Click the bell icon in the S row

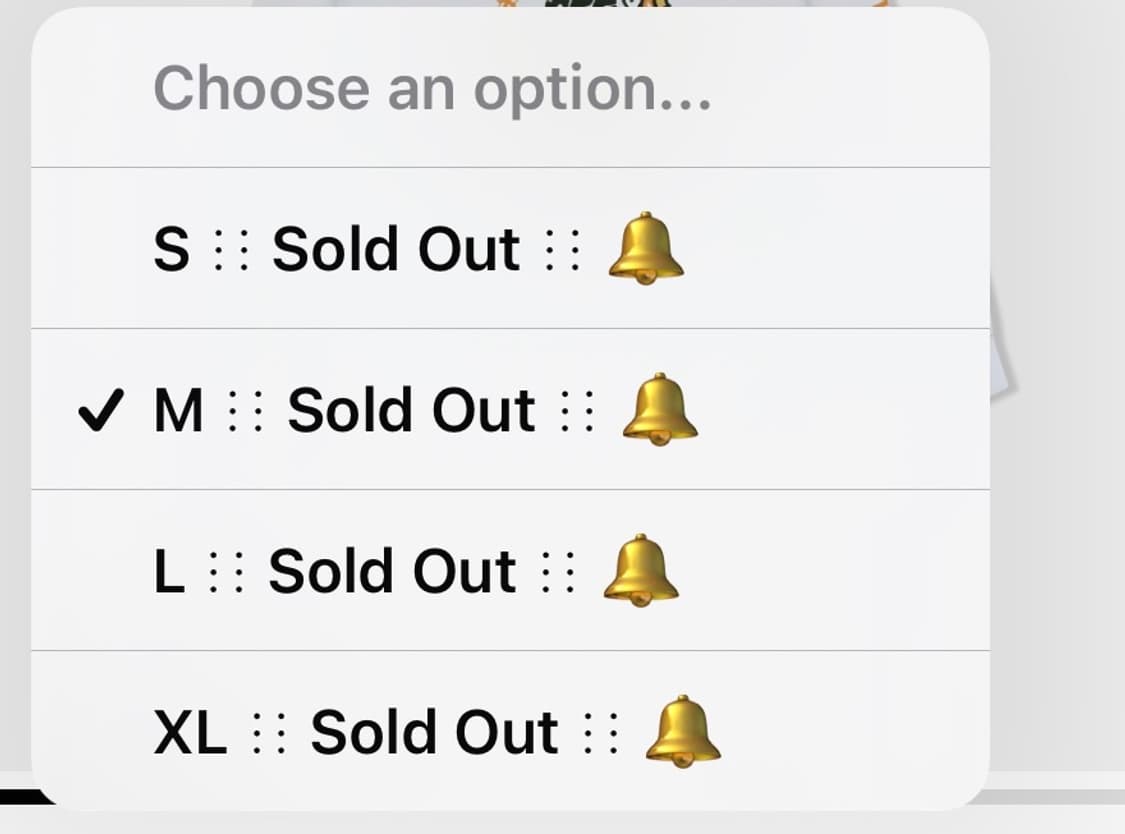pos(646,249)
